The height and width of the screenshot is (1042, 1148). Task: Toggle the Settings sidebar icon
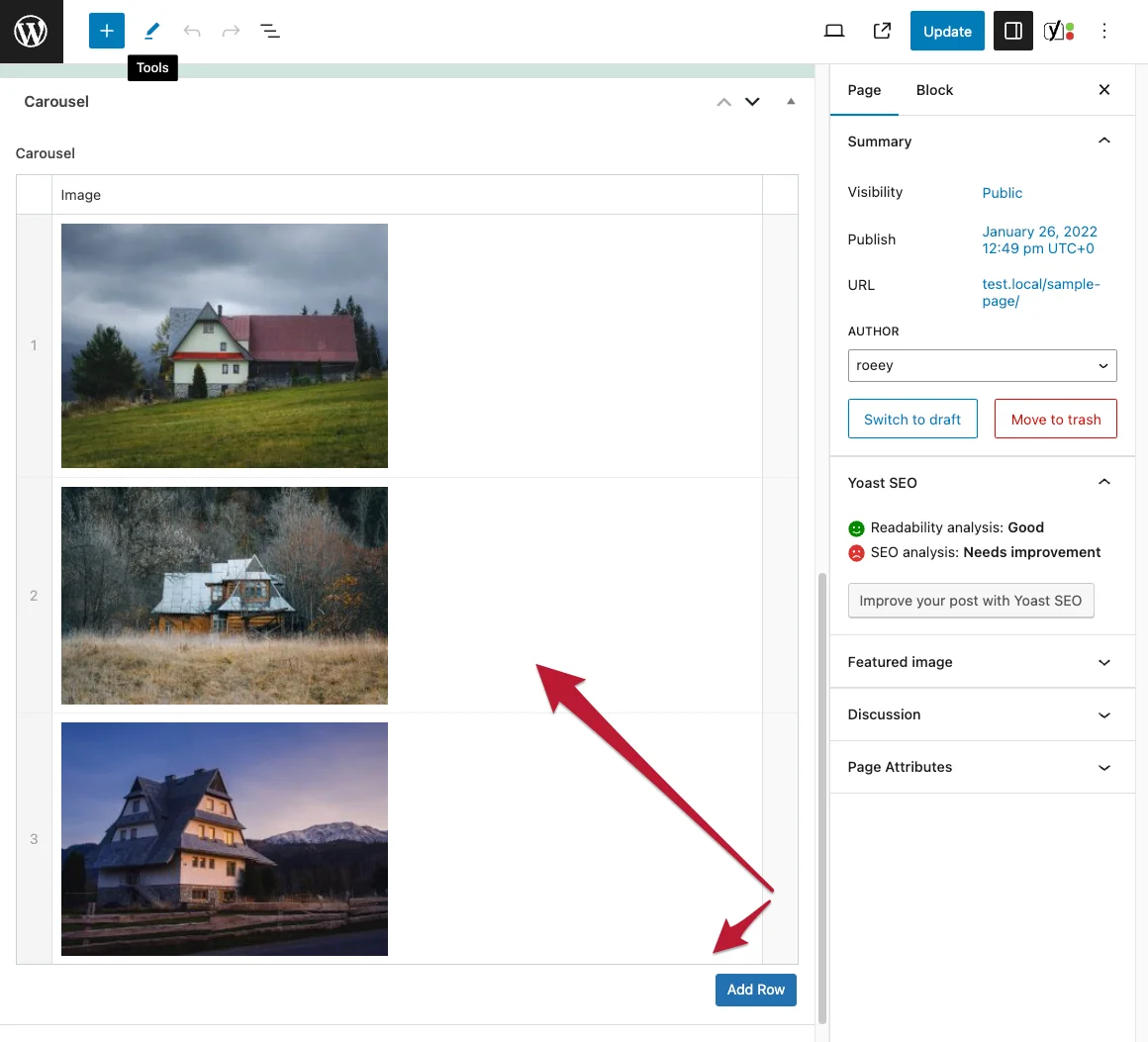[x=1012, y=31]
